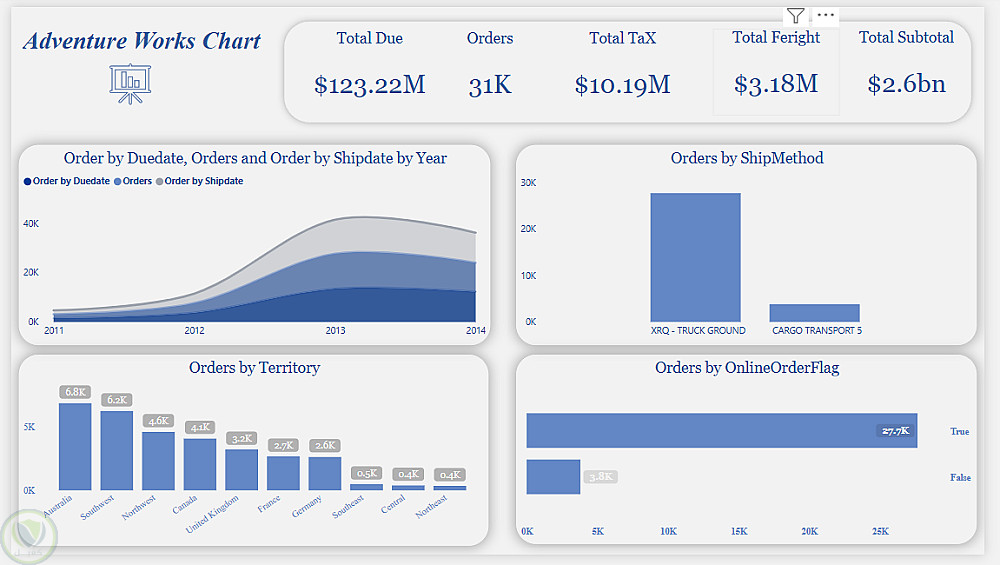The image size is (1000, 565).
Task: Select the Total TaX card value $10.19M
Action: pyautogui.click(x=622, y=84)
